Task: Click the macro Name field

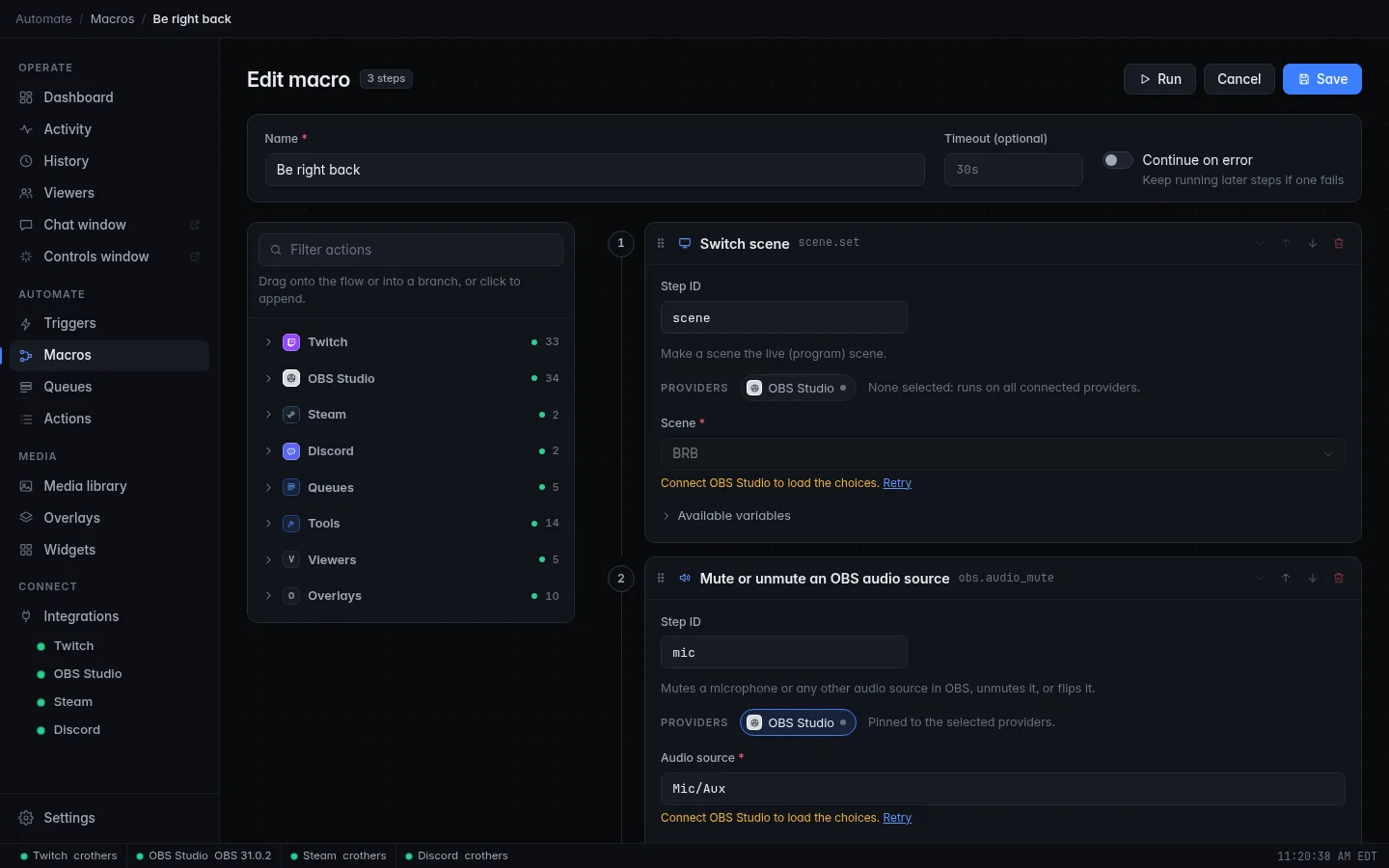Action: coord(594,170)
